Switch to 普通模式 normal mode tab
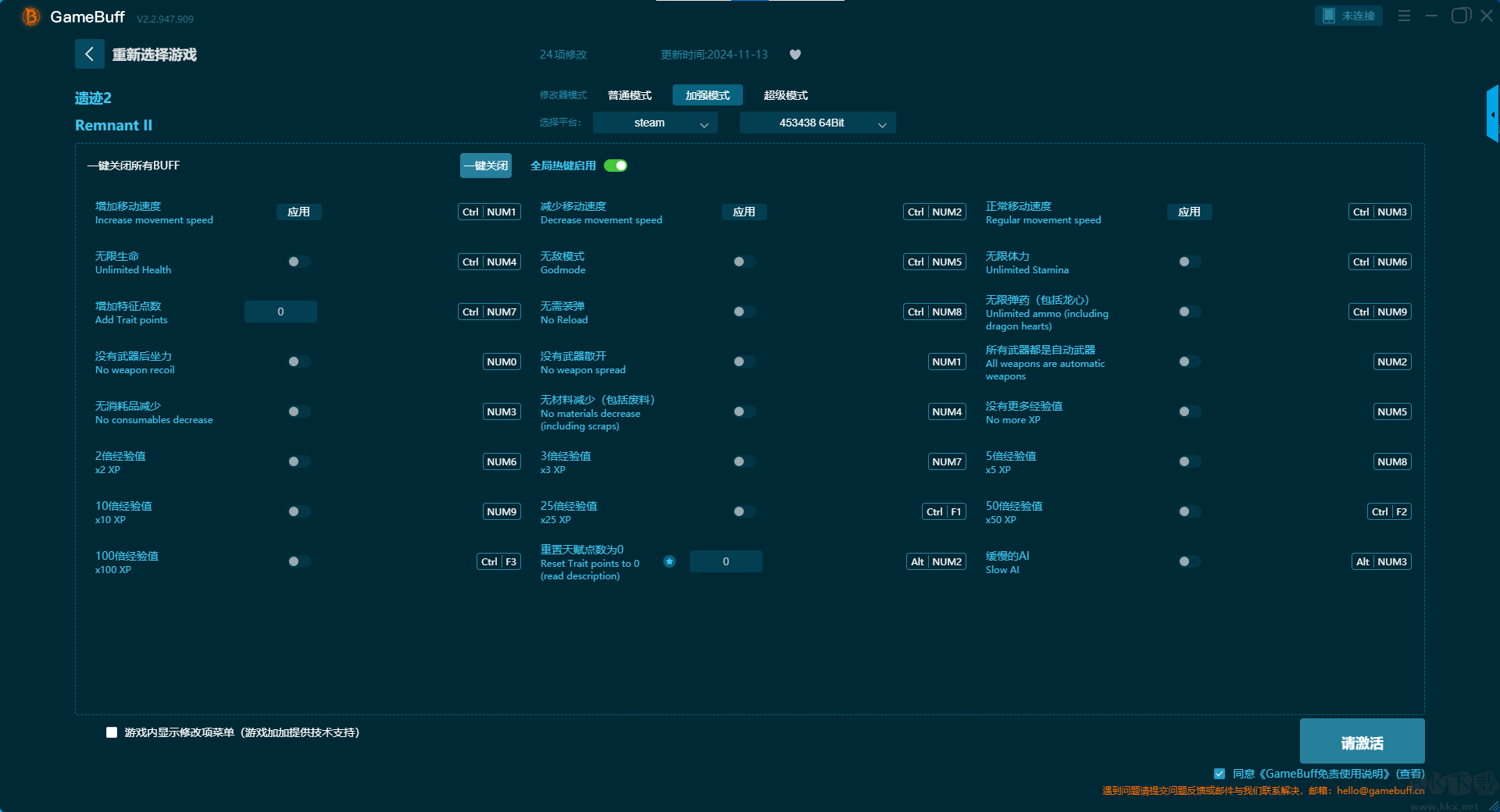 pos(630,95)
